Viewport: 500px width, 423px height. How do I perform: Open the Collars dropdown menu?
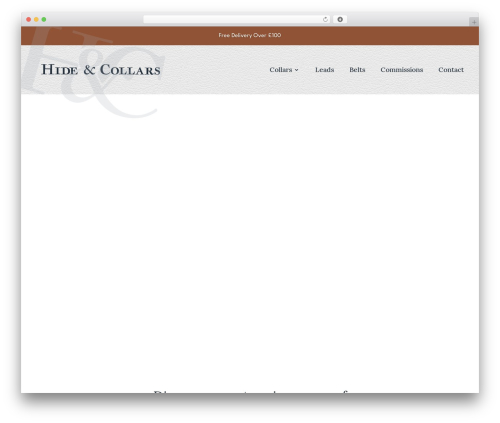pyautogui.click(x=284, y=70)
